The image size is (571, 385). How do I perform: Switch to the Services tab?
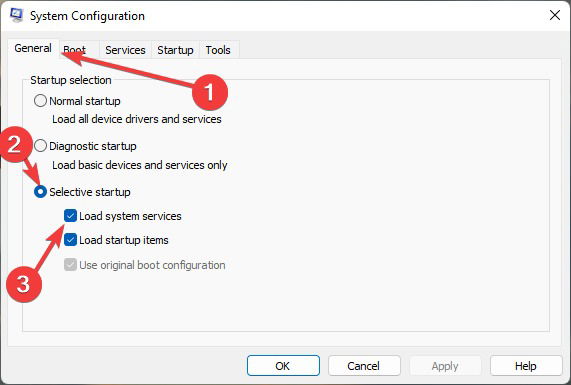pos(125,50)
